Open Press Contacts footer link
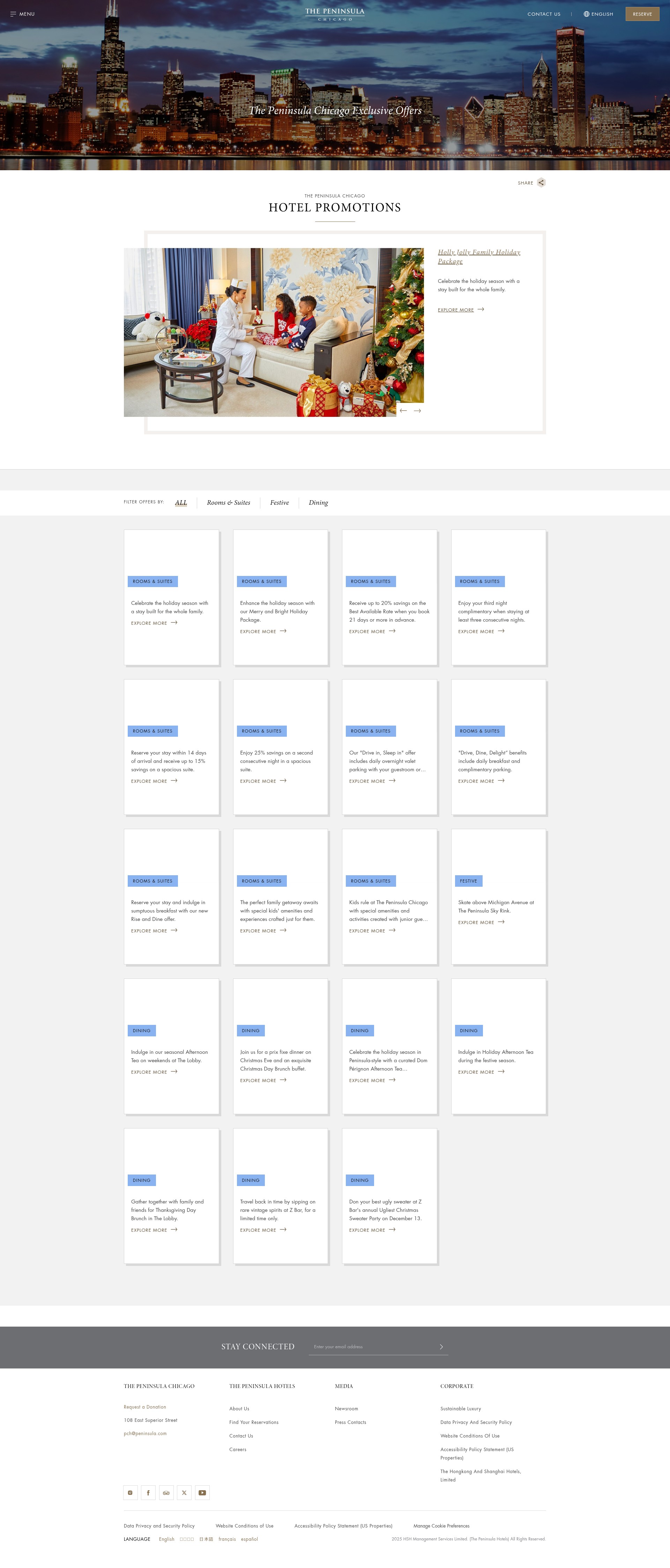The image size is (670, 1568). pos(350,1423)
